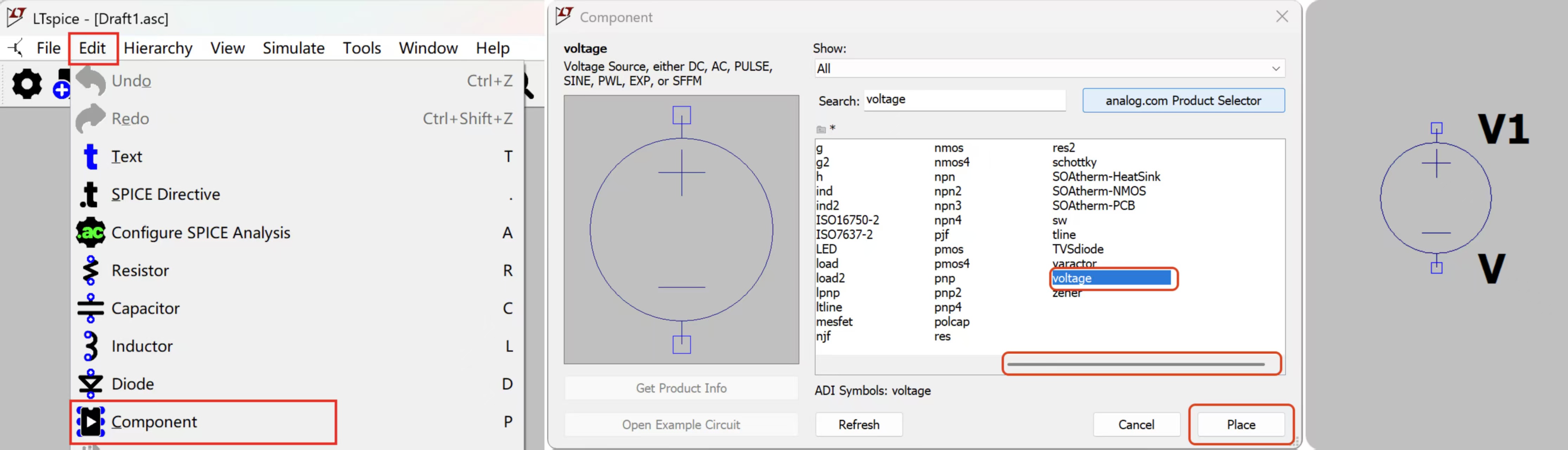The height and width of the screenshot is (450, 1568).
Task: Click the Get Product Info button
Action: pyautogui.click(x=681, y=388)
